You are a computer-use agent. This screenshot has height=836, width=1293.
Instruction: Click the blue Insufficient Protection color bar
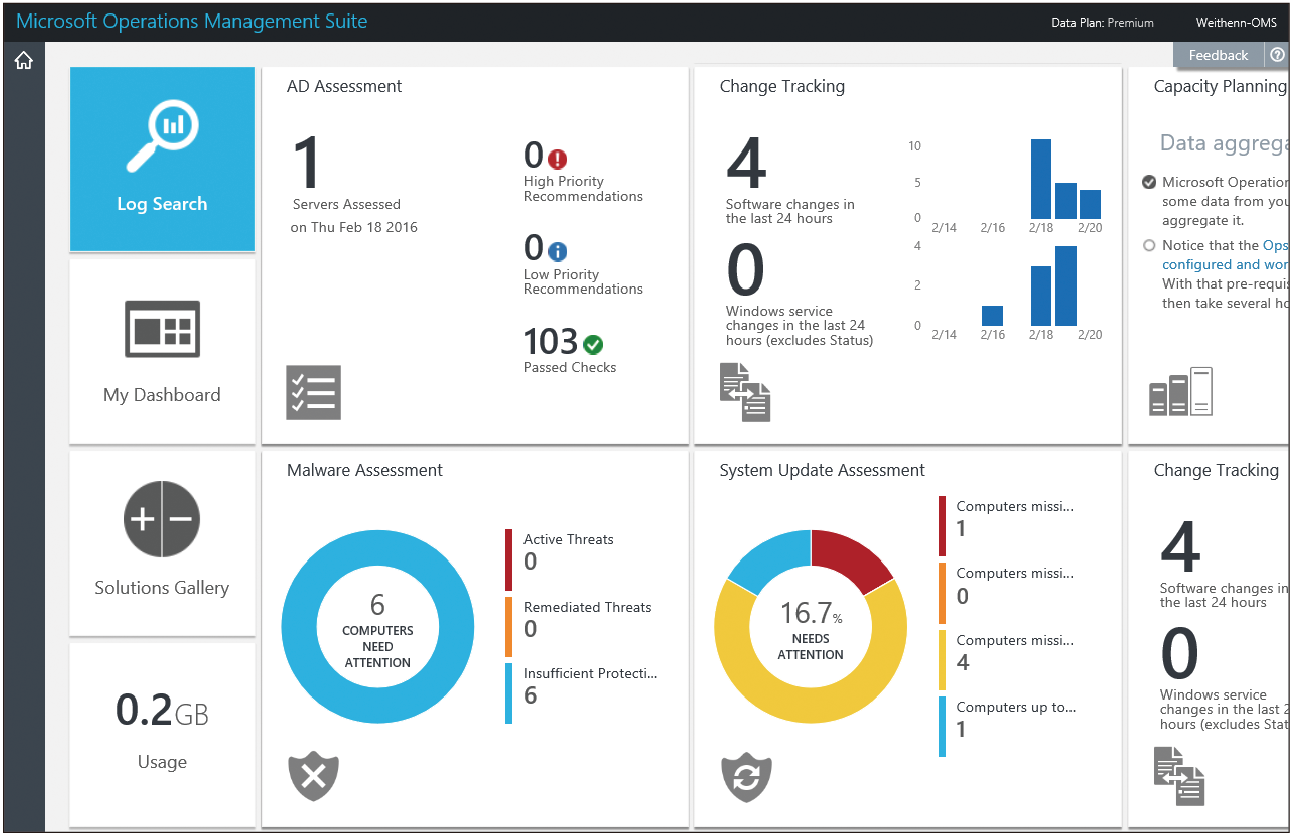[508, 694]
